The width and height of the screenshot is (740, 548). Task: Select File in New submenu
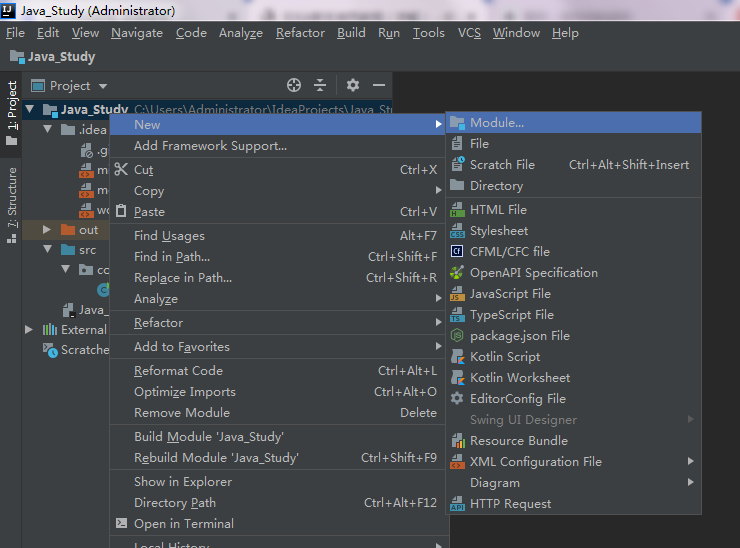pyautogui.click(x=573, y=143)
